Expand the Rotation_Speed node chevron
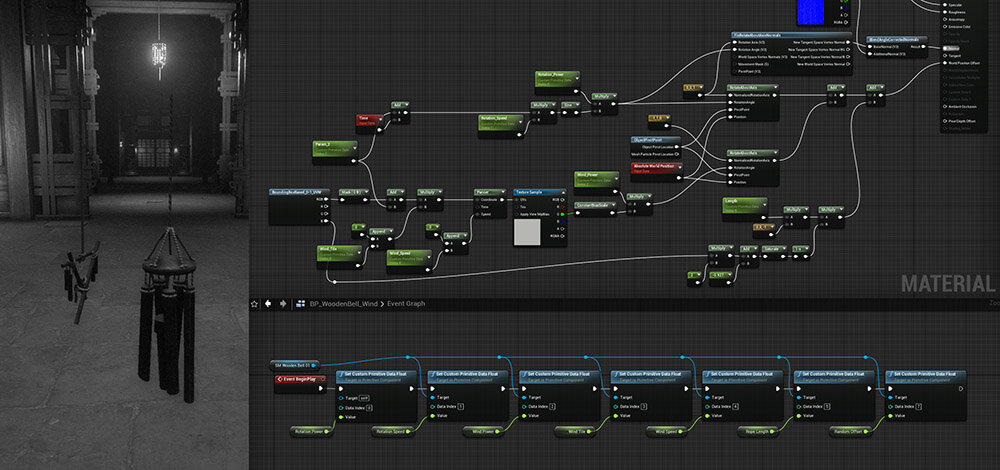1000x470 pixels. (521, 122)
